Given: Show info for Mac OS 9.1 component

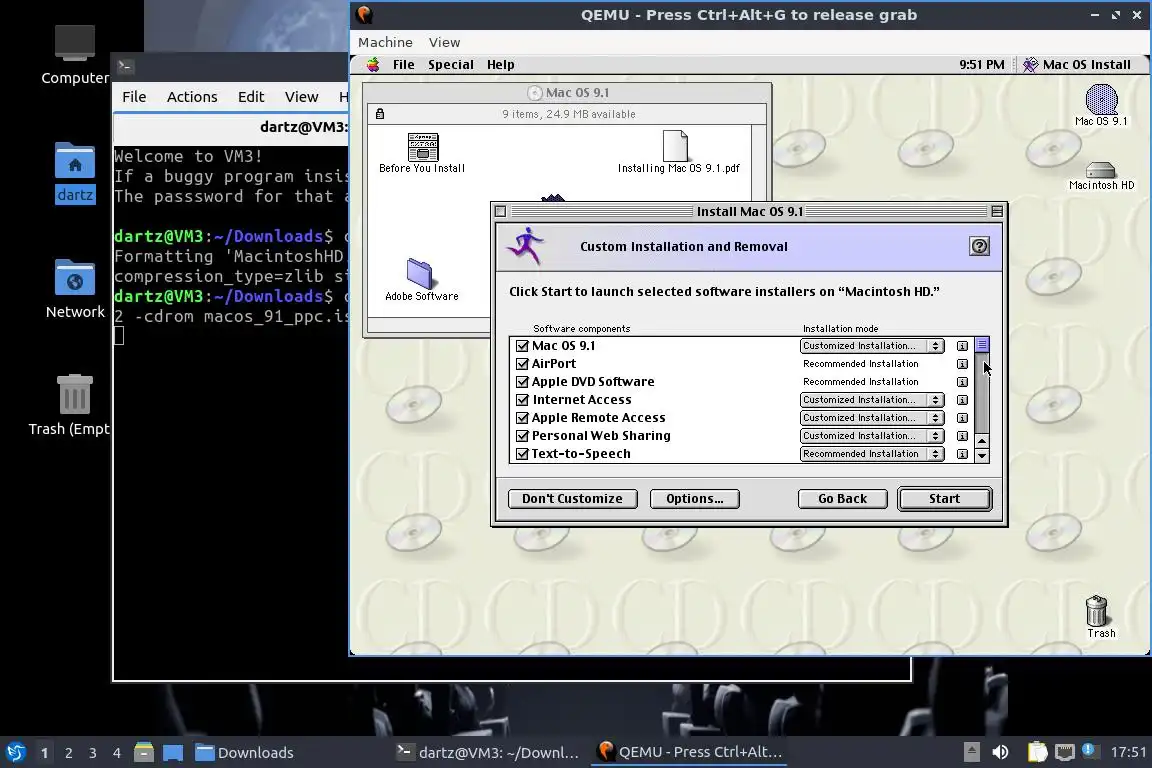Looking at the screenshot, I should point(962,345).
